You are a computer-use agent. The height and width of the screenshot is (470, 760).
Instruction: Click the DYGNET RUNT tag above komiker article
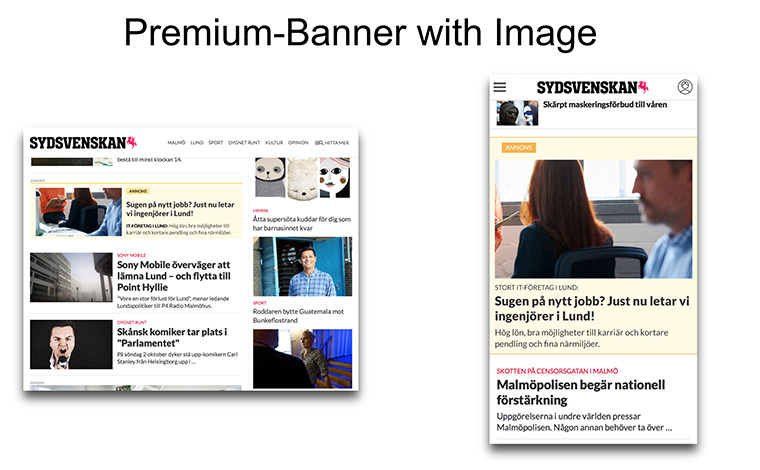coord(132,322)
